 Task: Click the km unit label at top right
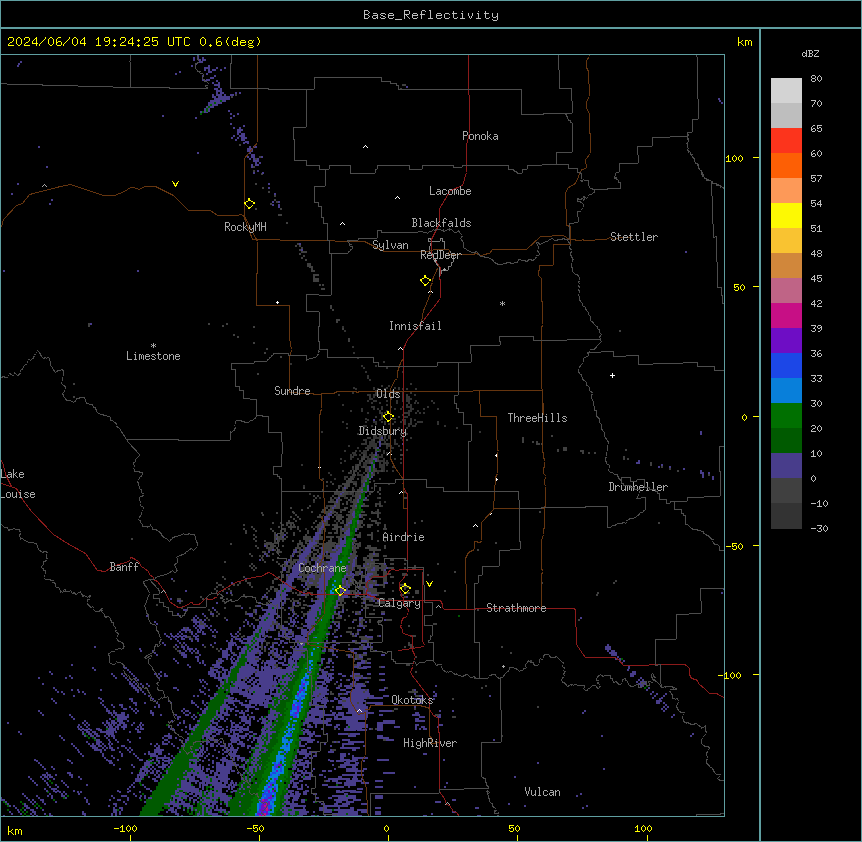click(744, 42)
